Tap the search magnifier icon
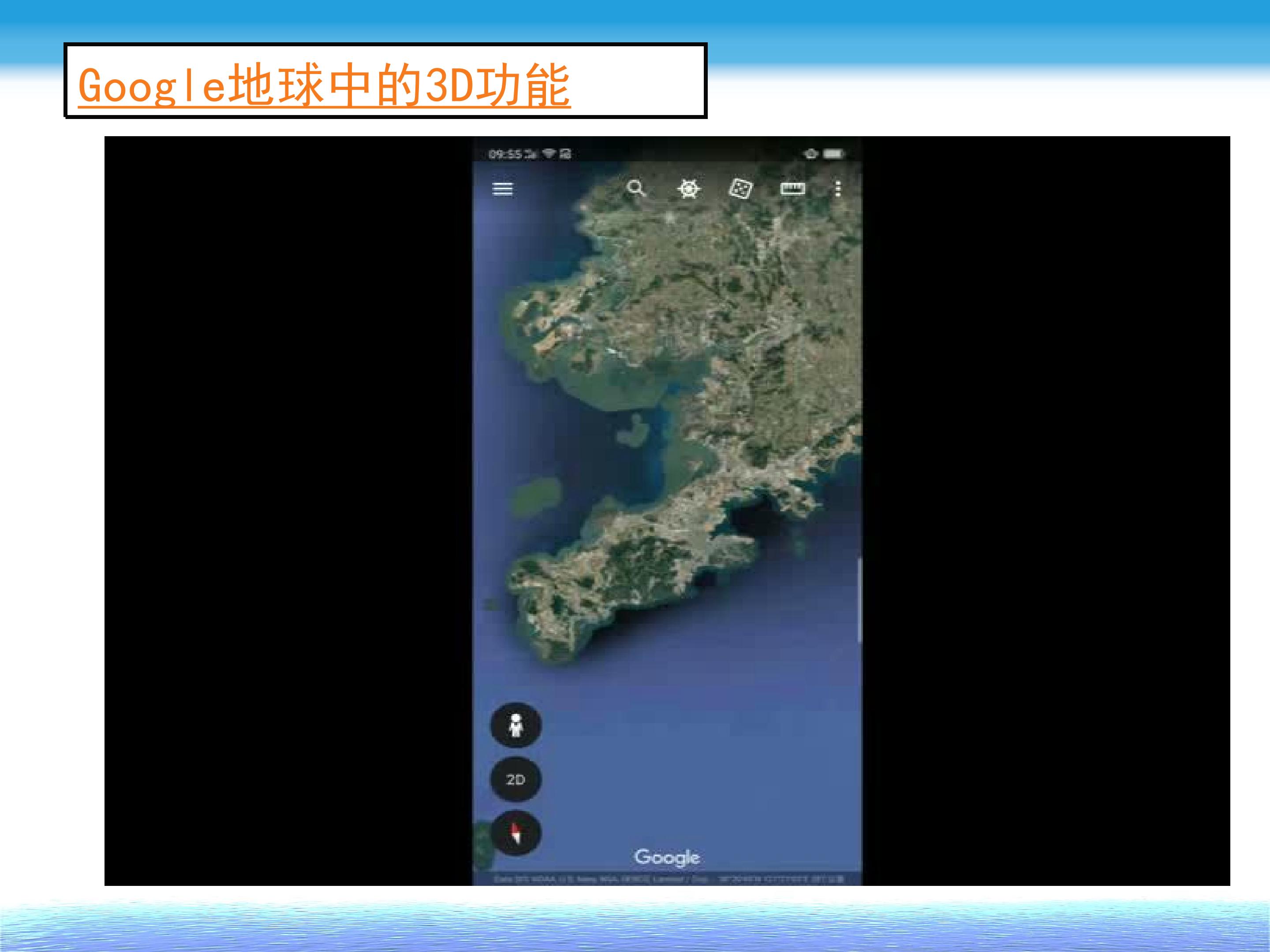The height and width of the screenshot is (952, 1270). click(636, 188)
